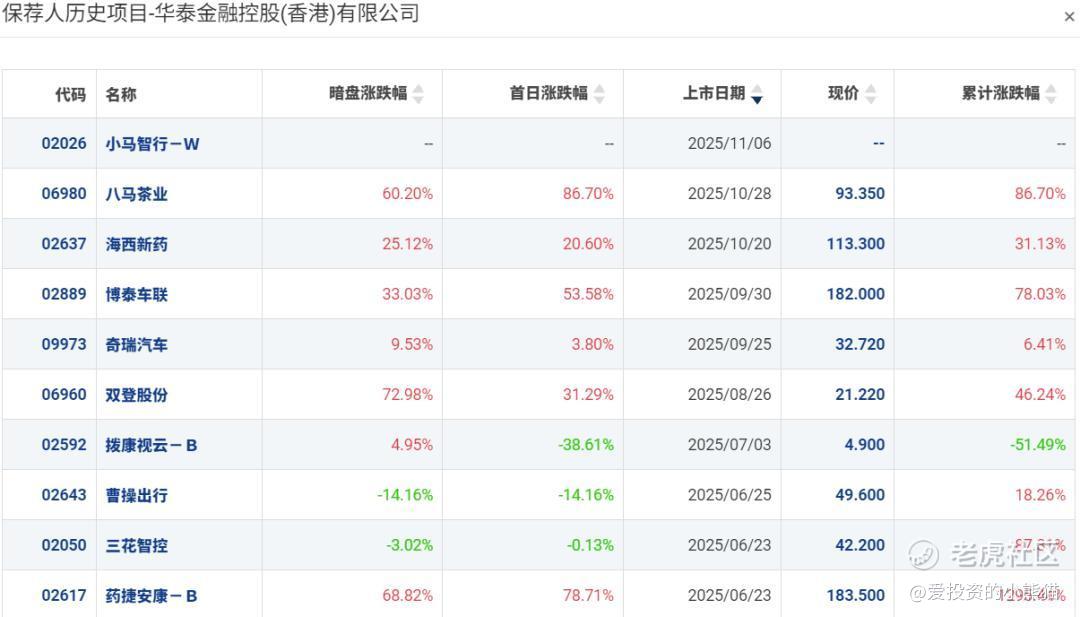The image size is (1080, 617).
Task: Open stock 奇瑞汽车
Action: [x=136, y=345]
